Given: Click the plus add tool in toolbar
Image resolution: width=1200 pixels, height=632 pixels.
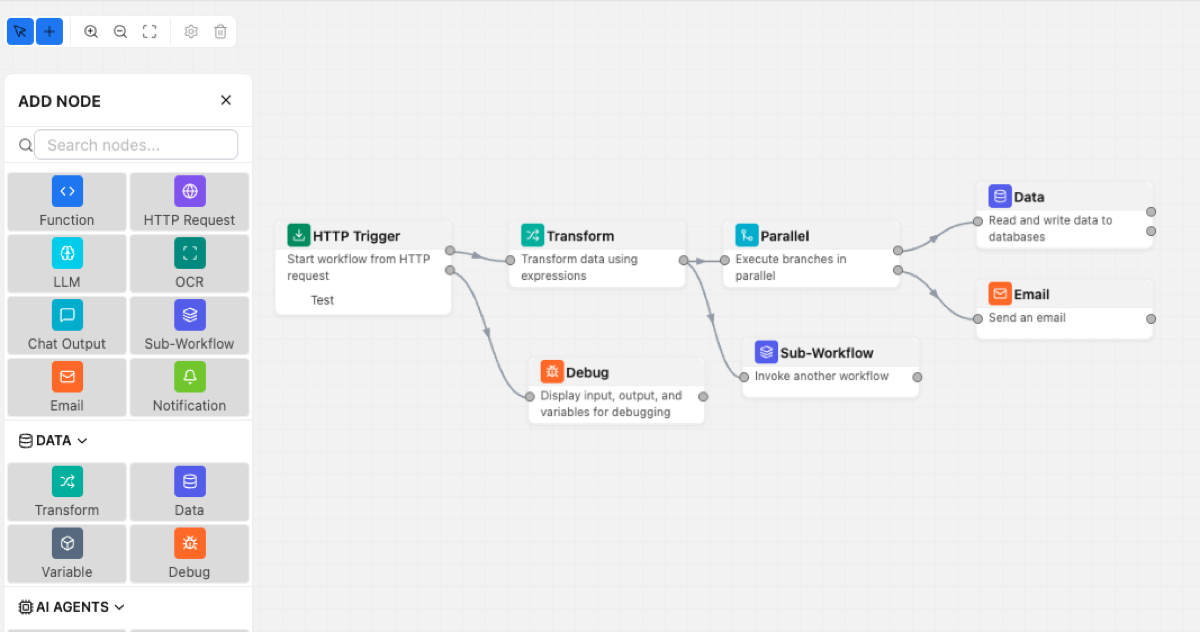Looking at the screenshot, I should point(49,31).
